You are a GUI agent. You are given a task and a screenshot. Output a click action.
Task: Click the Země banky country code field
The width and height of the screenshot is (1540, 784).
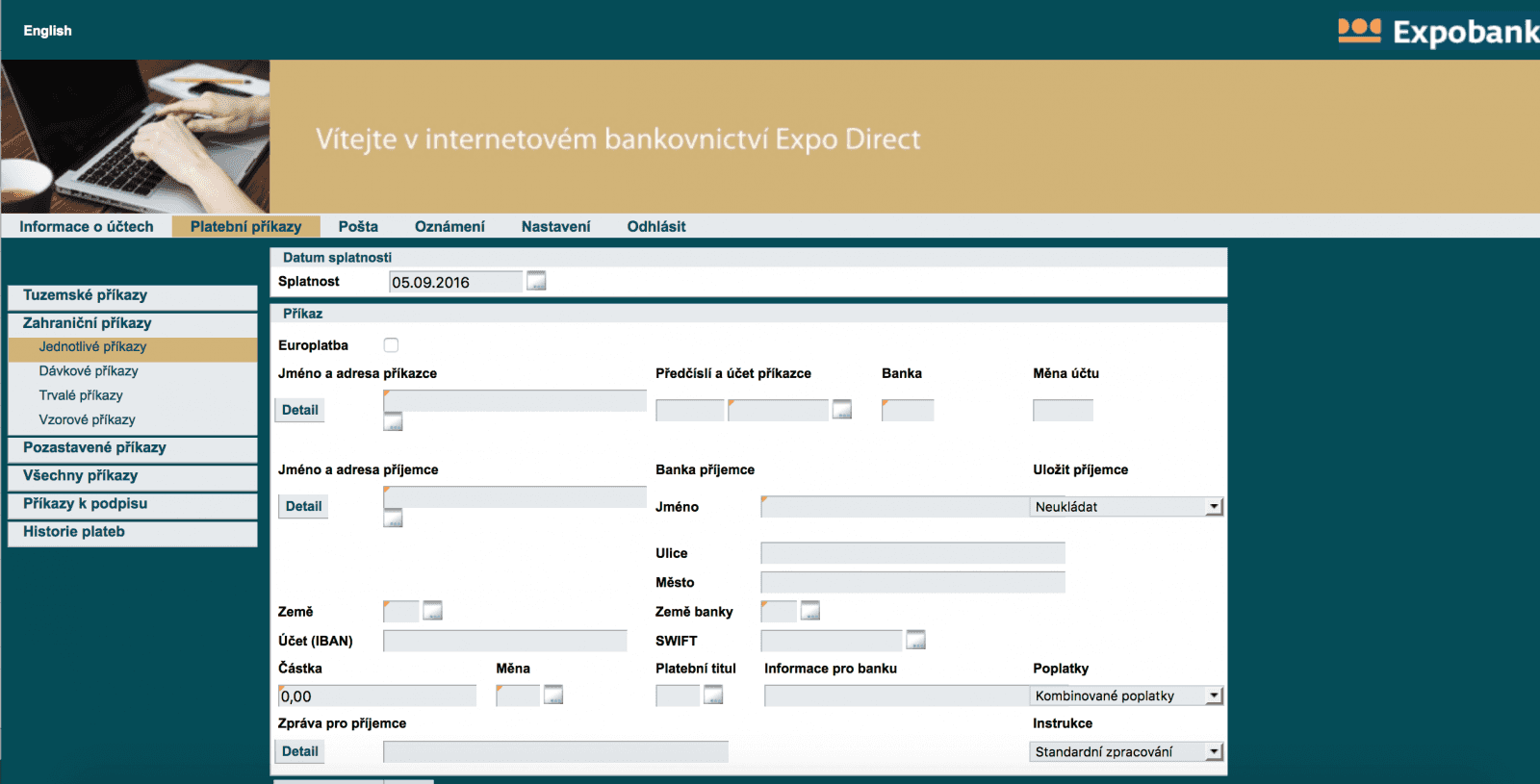click(779, 611)
